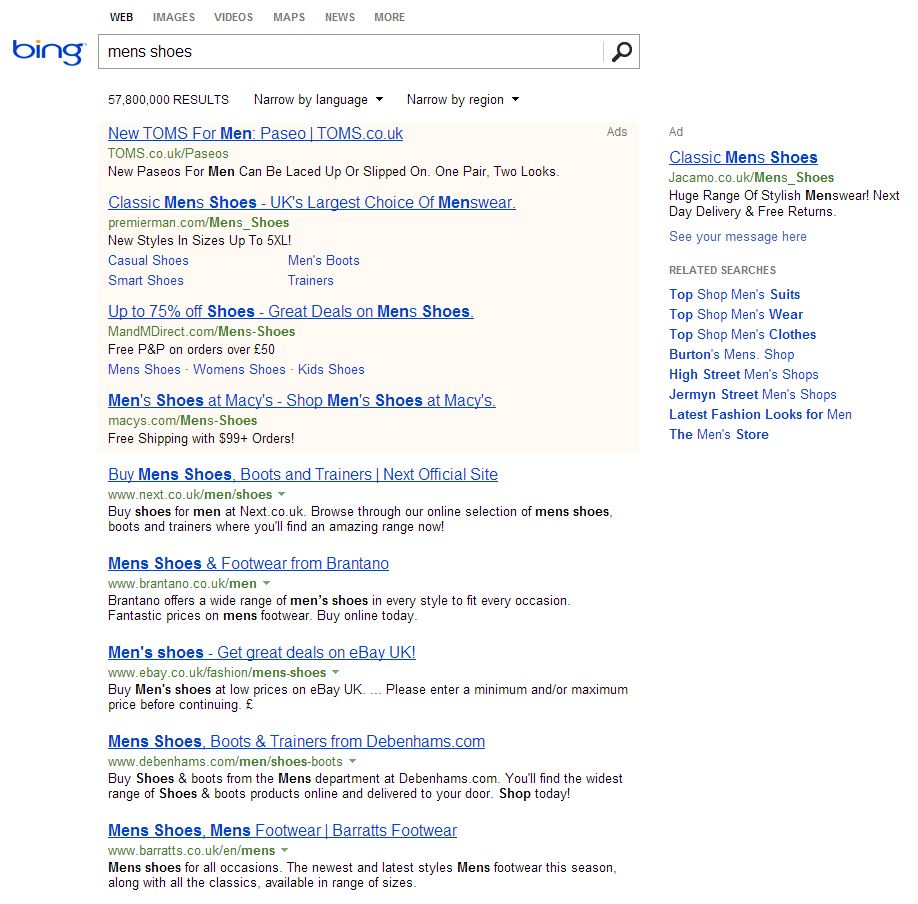
Task: Open arrow next to barratts.co.uk/en/mens URL
Action: pyautogui.click(x=285, y=851)
